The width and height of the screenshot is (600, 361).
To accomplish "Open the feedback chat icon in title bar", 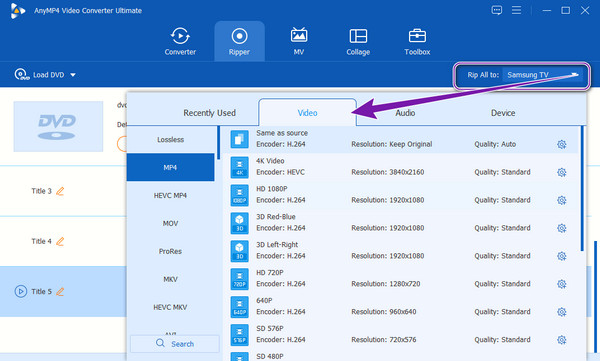I will click(496, 10).
